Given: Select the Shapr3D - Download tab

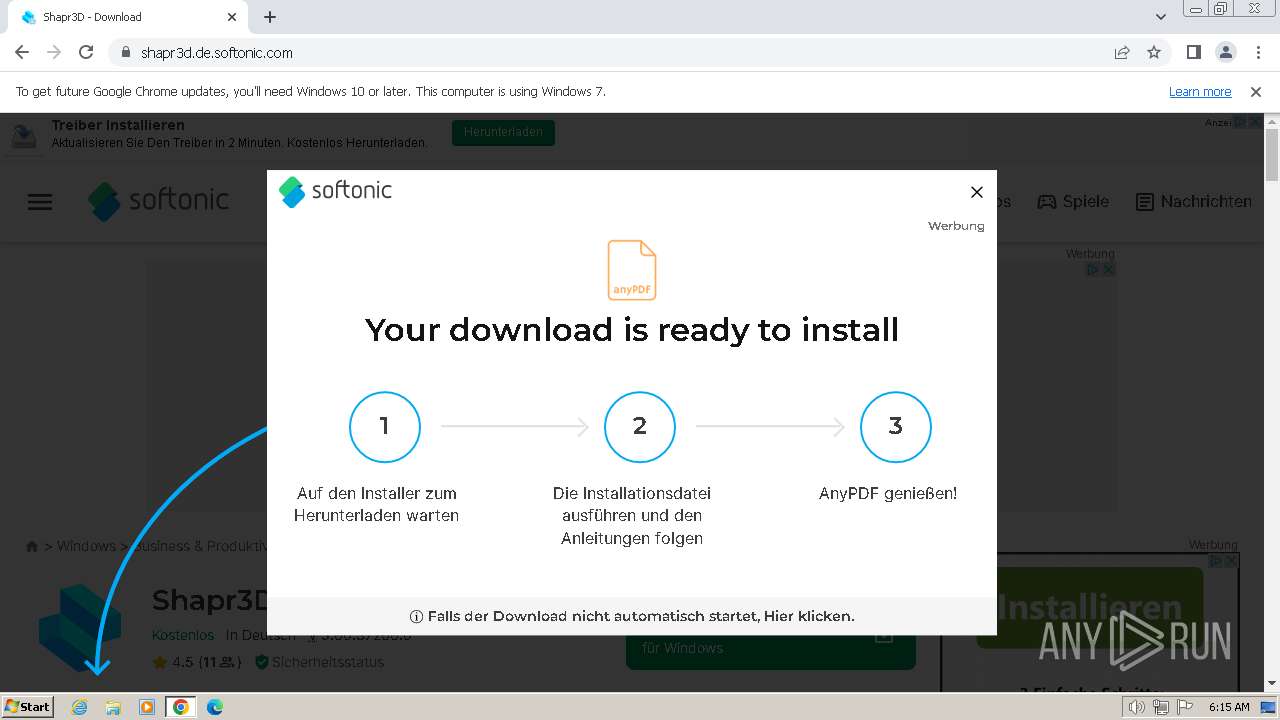Looking at the screenshot, I should (x=127, y=17).
